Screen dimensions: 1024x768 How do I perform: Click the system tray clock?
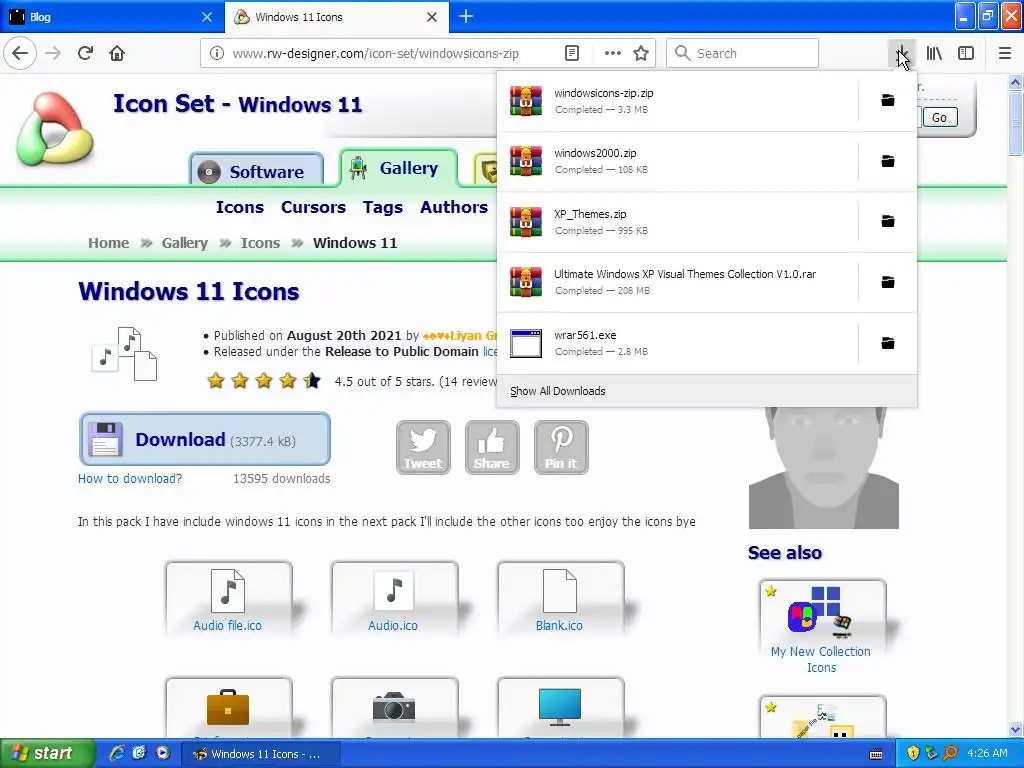tap(987, 753)
